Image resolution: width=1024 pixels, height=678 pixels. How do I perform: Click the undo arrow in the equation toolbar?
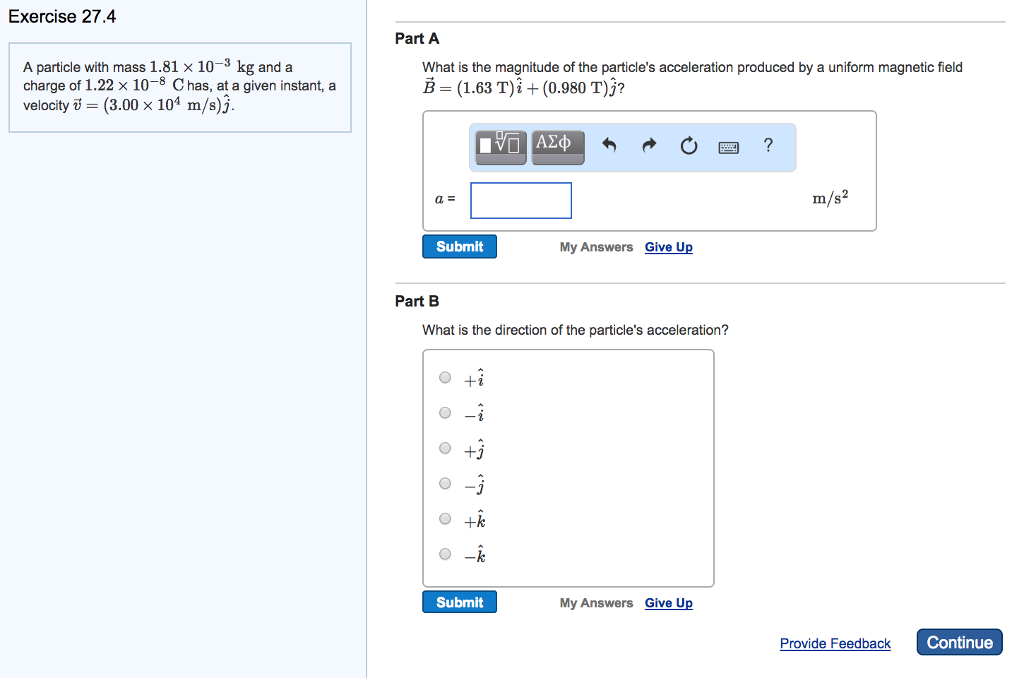pos(608,146)
